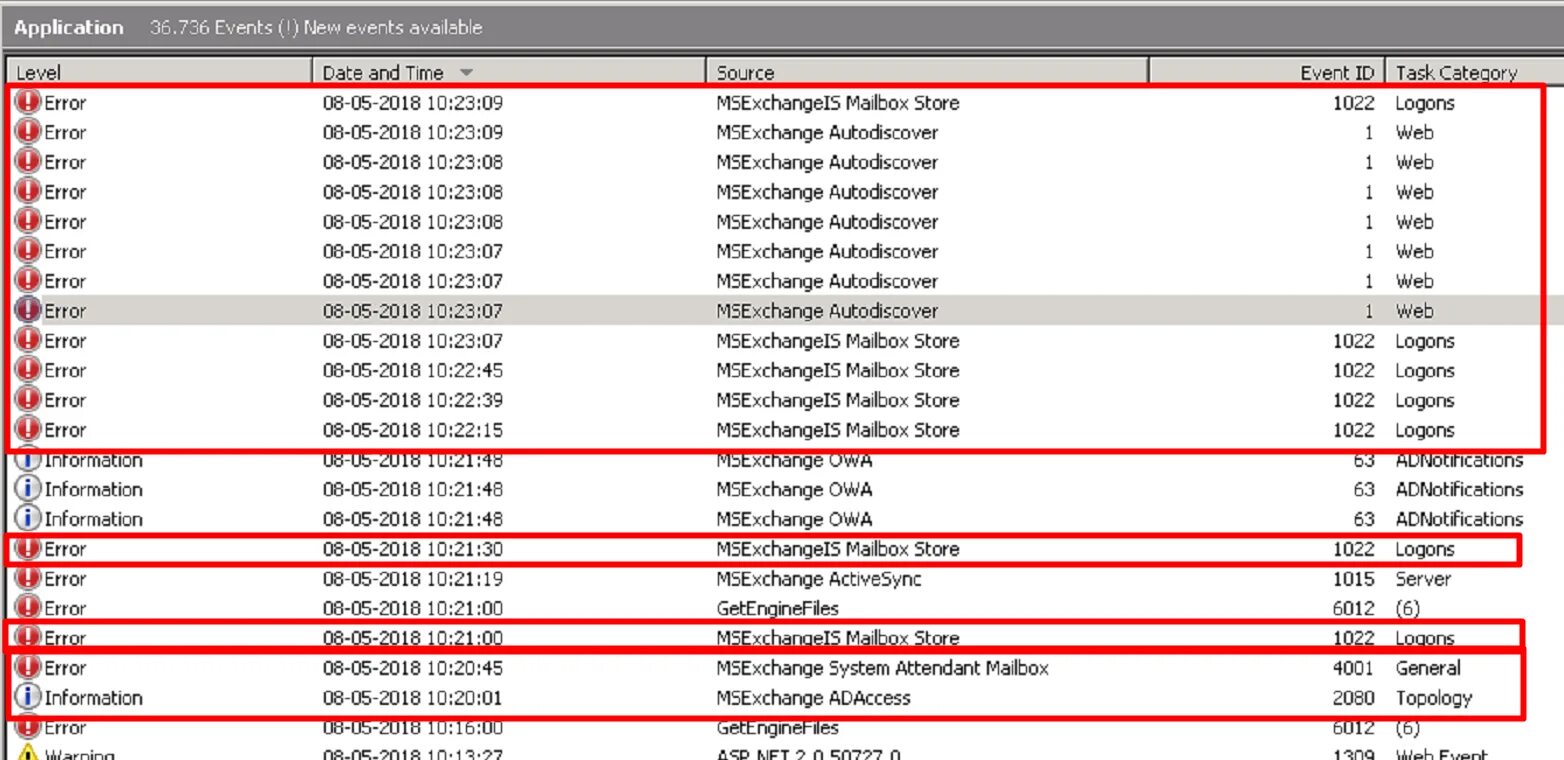
Task: Click error icon of 10:21:00 Mailbox Store event
Action: pyautogui.click(x=29, y=637)
